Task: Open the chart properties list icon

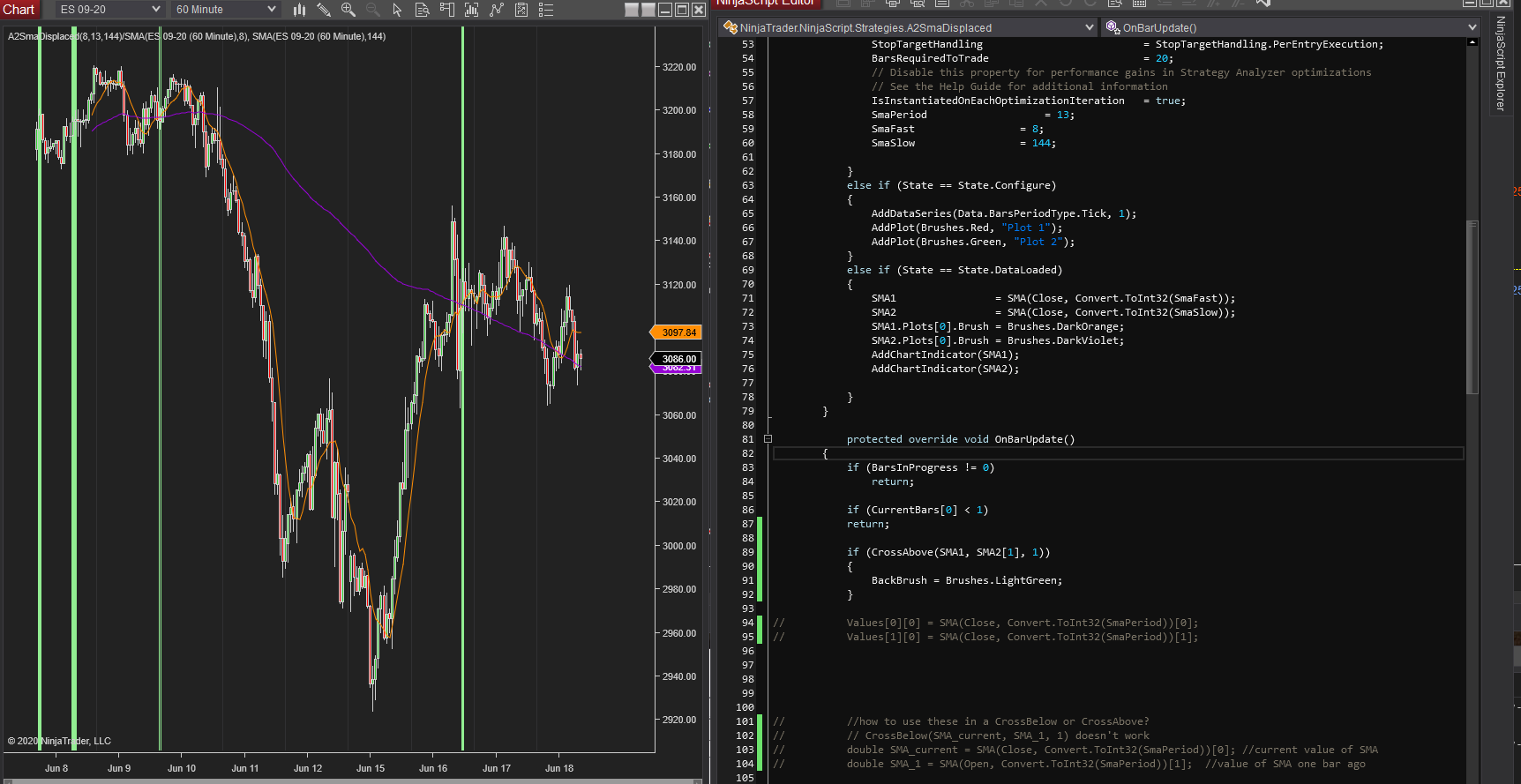Action: (546, 10)
